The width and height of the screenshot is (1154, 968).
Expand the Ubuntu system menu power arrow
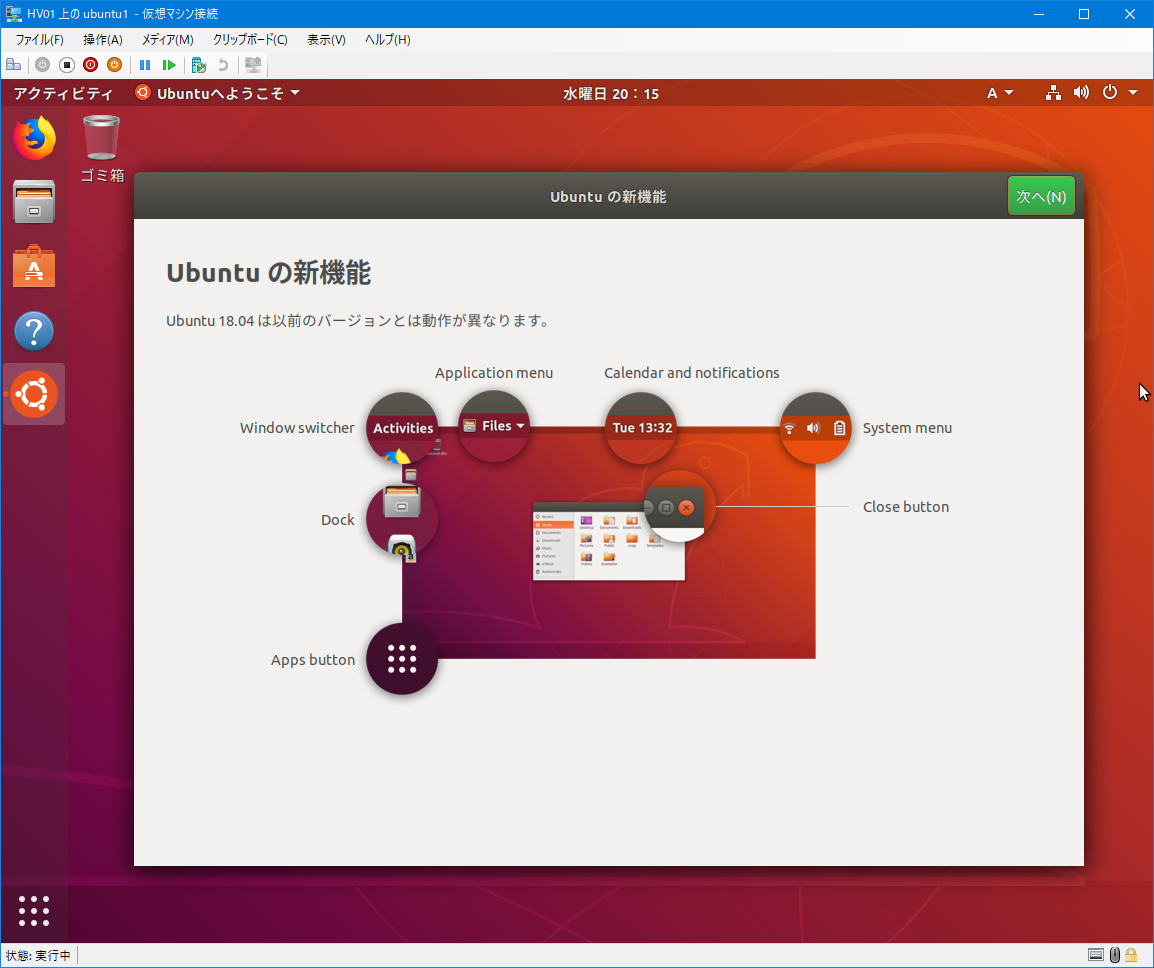pyautogui.click(x=1132, y=93)
